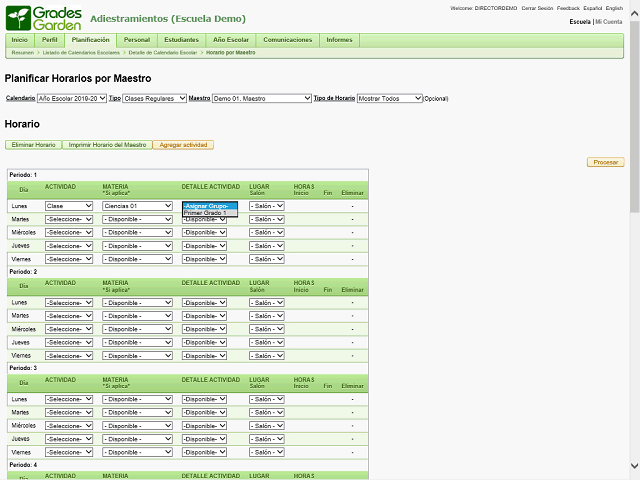Screen dimensions: 640x480
Task: Click the Eliminar Horario button
Action: tap(33, 145)
